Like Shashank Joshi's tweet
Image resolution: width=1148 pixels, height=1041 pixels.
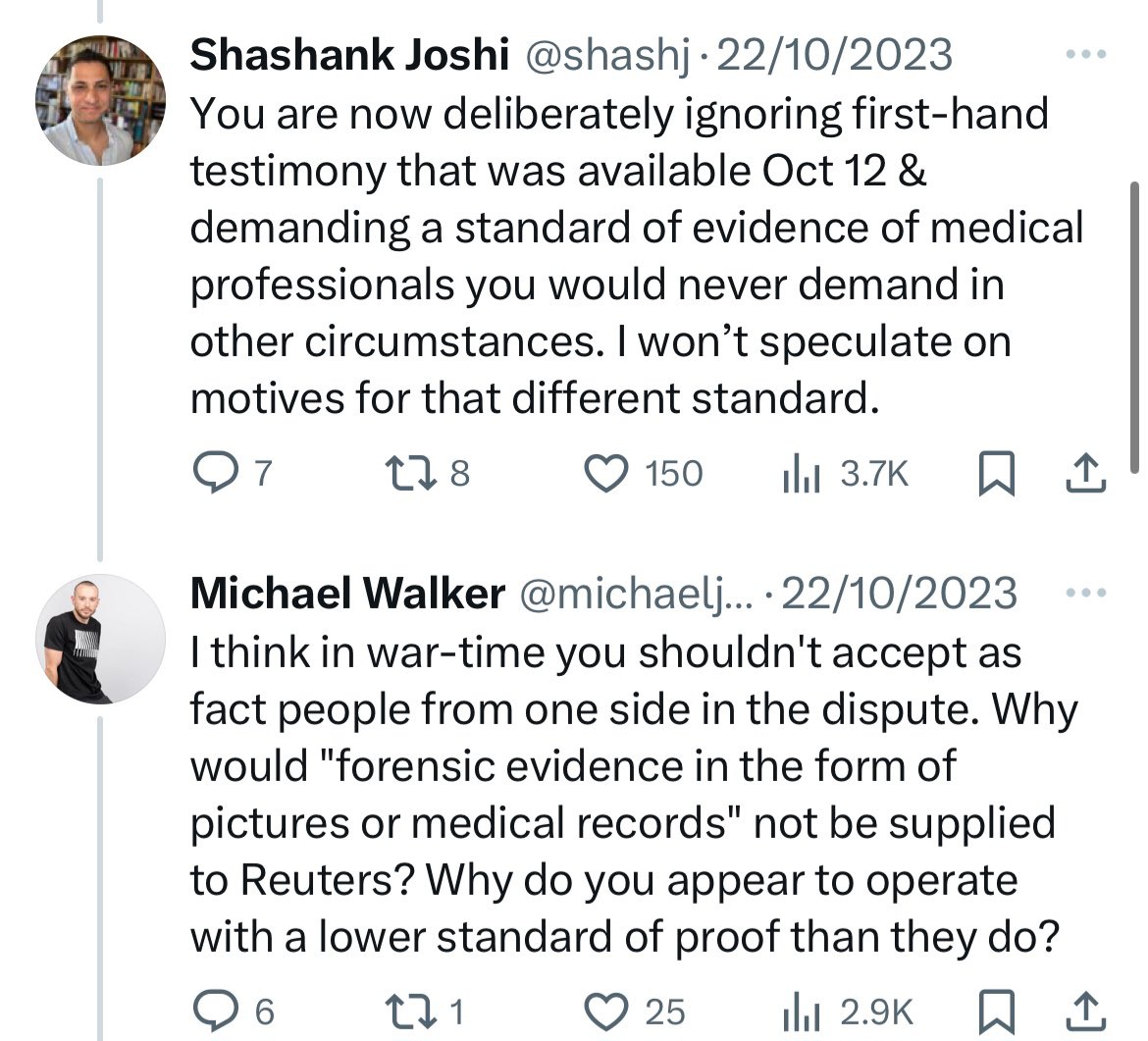pyautogui.click(x=606, y=473)
